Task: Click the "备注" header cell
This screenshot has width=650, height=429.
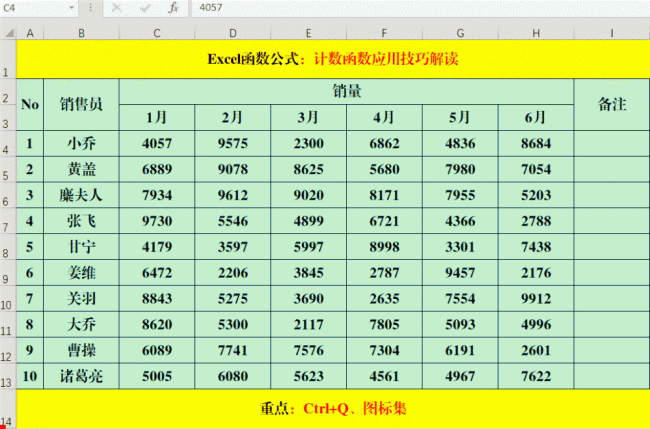Action: click(x=612, y=104)
